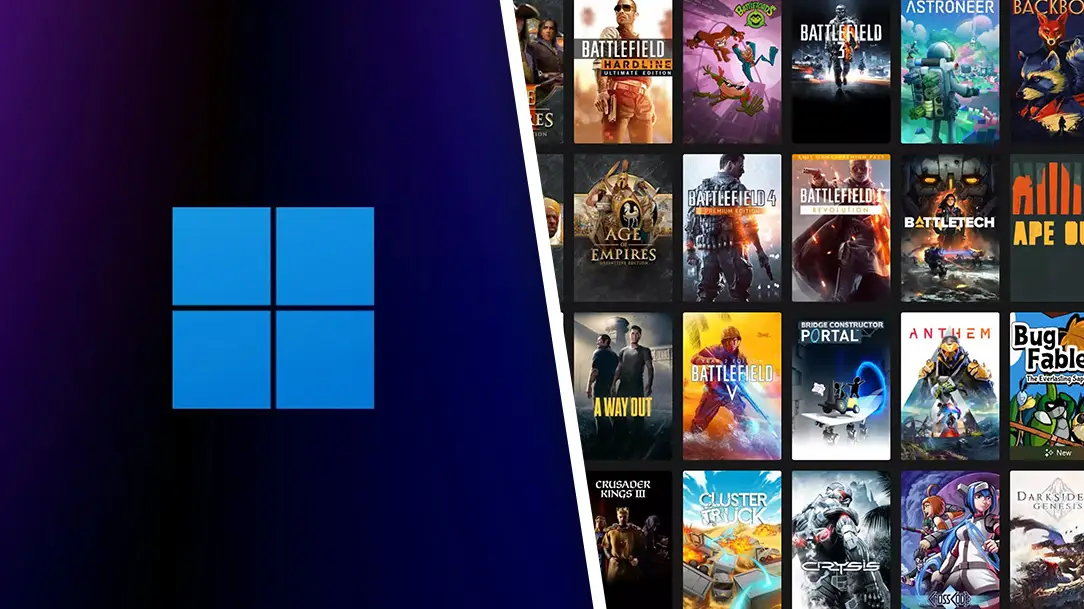Open Bridge Constructor Portal
1084x609 pixels.
[841, 386]
